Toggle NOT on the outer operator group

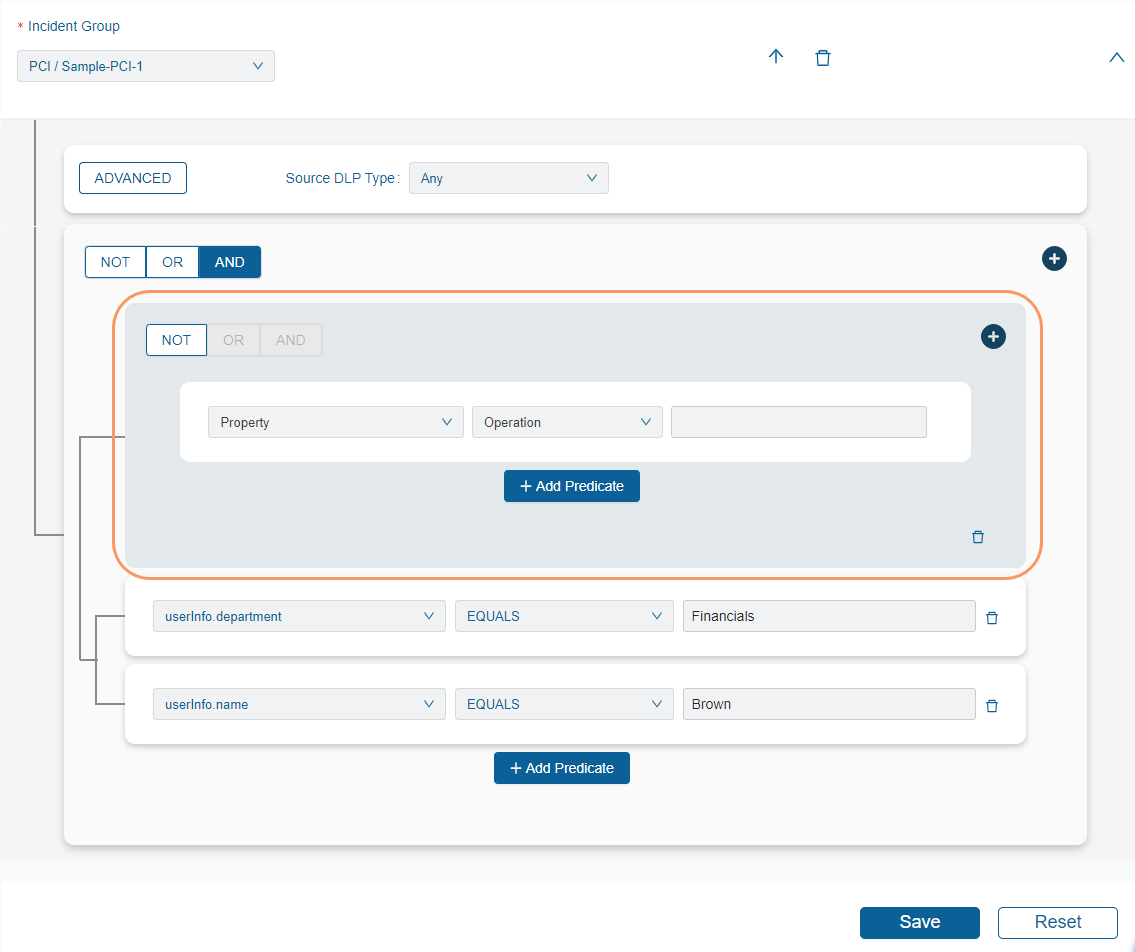[x=115, y=261]
